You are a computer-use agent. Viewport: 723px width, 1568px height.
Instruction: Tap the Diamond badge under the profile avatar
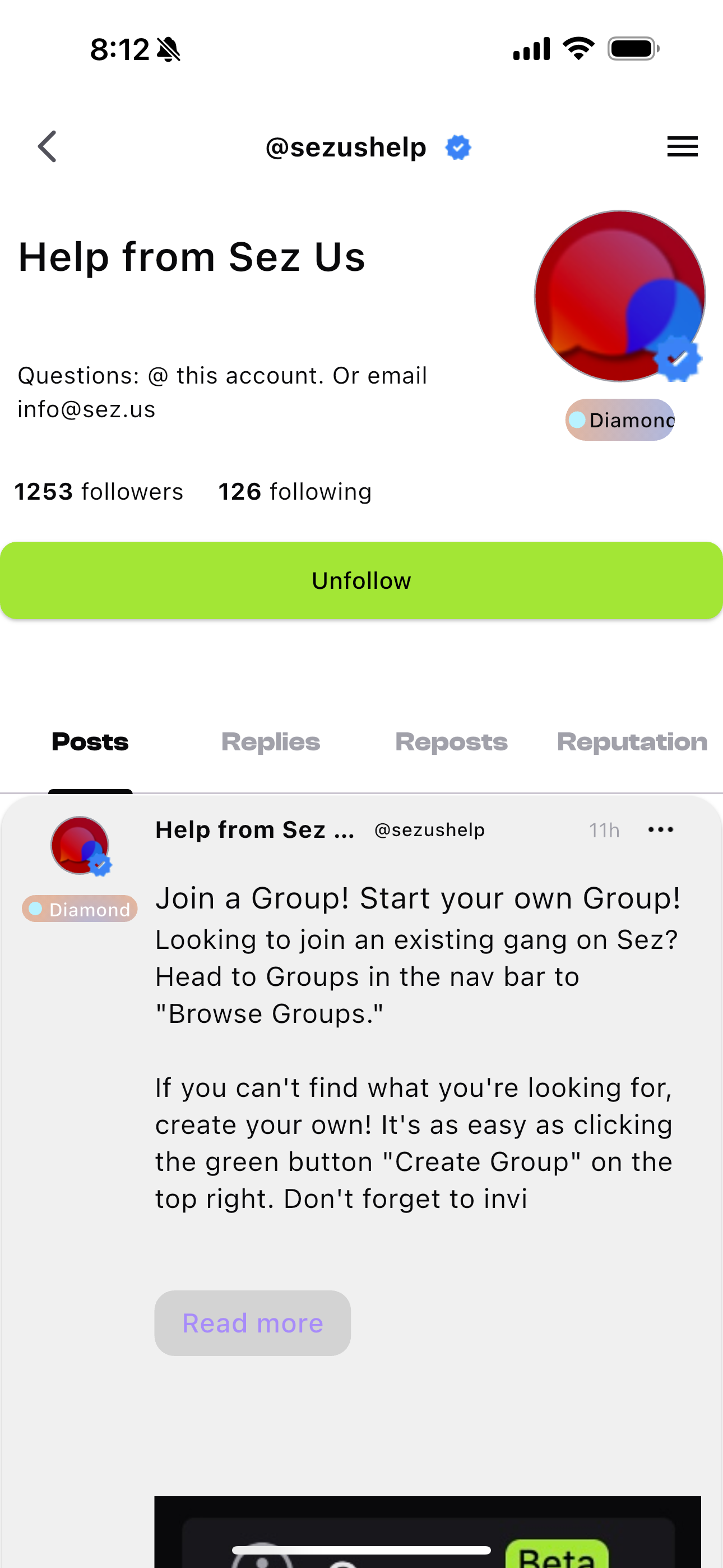pos(619,420)
